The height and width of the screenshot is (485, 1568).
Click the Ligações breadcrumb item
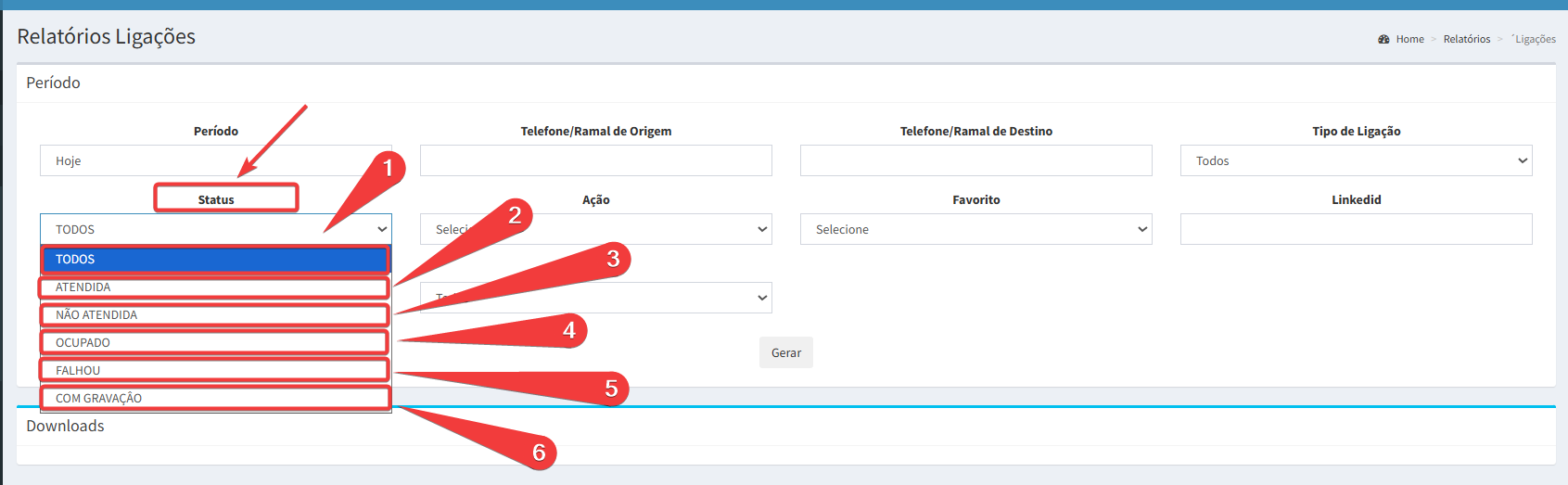point(1535,39)
